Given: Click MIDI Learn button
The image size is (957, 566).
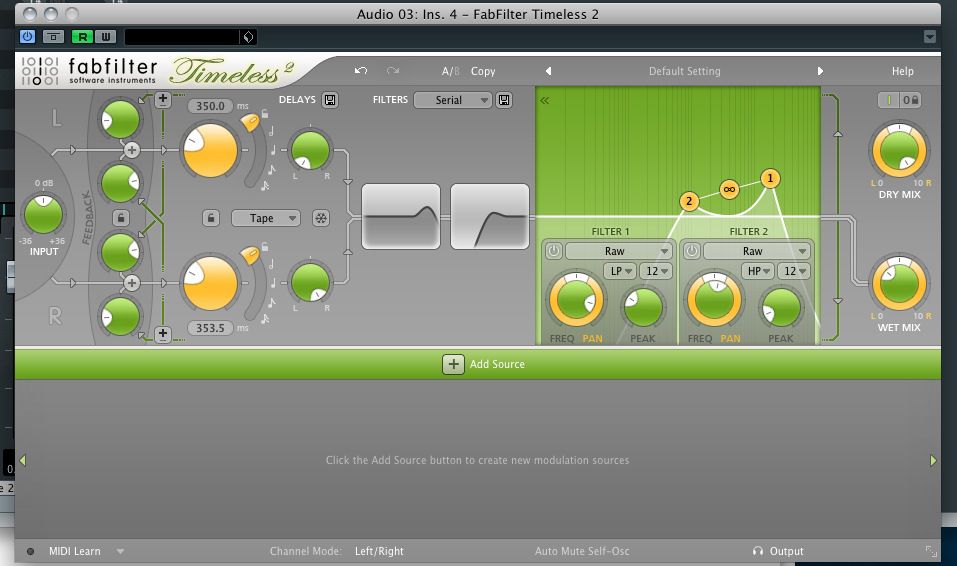Looking at the screenshot, I should click(74, 551).
